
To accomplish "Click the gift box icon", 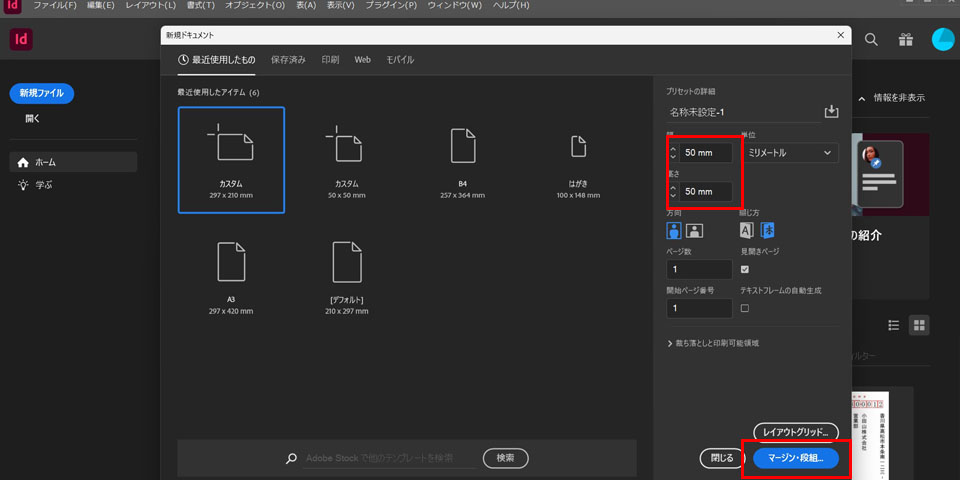I will click(x=905, y=40).
